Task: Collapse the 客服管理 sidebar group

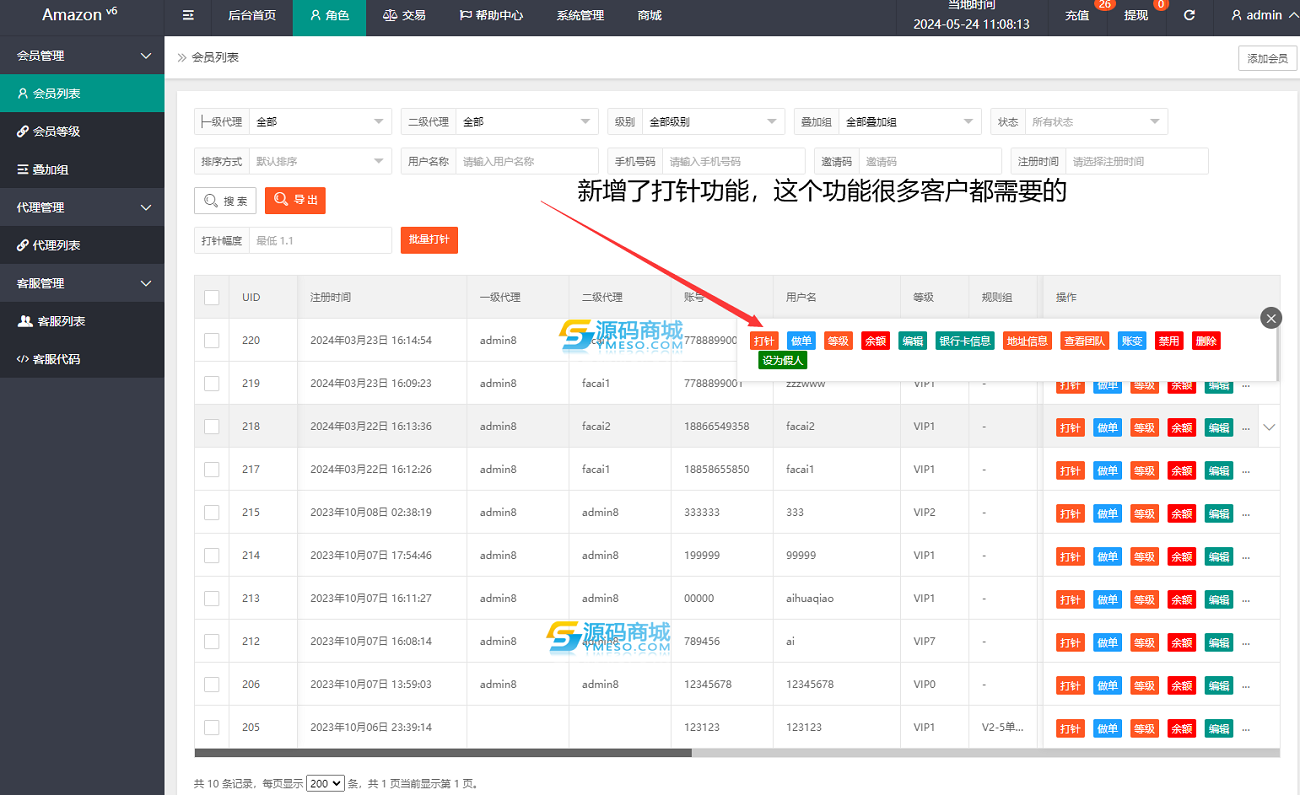Action: pos(82,283)
